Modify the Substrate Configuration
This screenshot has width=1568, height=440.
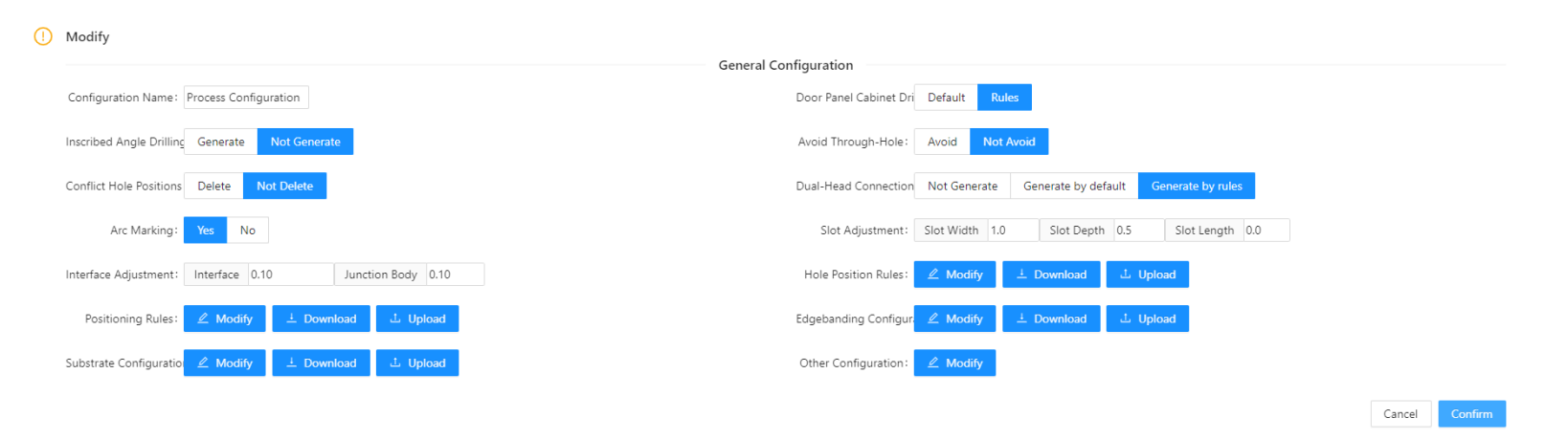coord(224,363)
